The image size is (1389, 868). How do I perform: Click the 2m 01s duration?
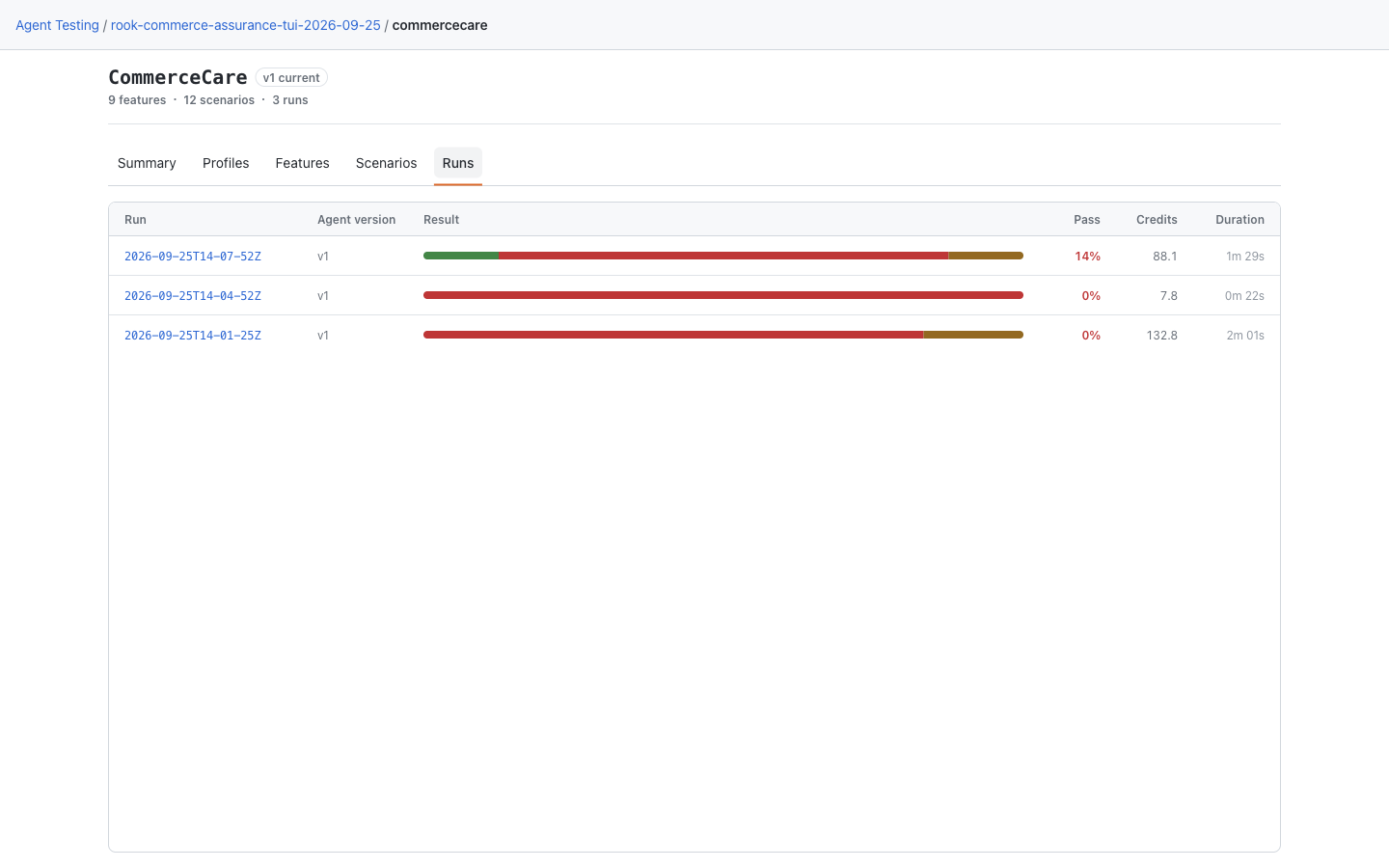tap(1245, 336)
